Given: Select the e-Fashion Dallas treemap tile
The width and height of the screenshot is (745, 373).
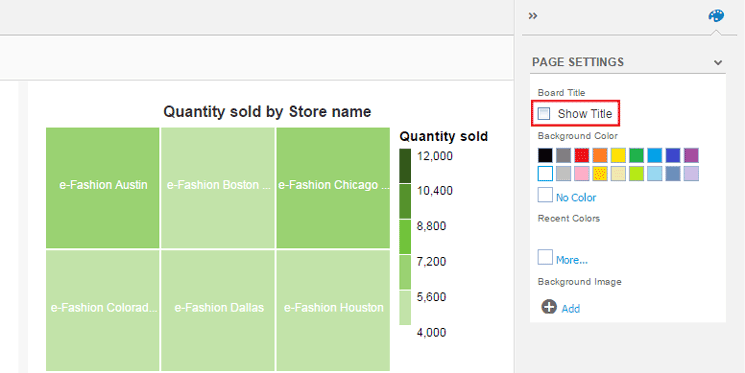Looking at the screenshot, I should click(x=218, y=310).
